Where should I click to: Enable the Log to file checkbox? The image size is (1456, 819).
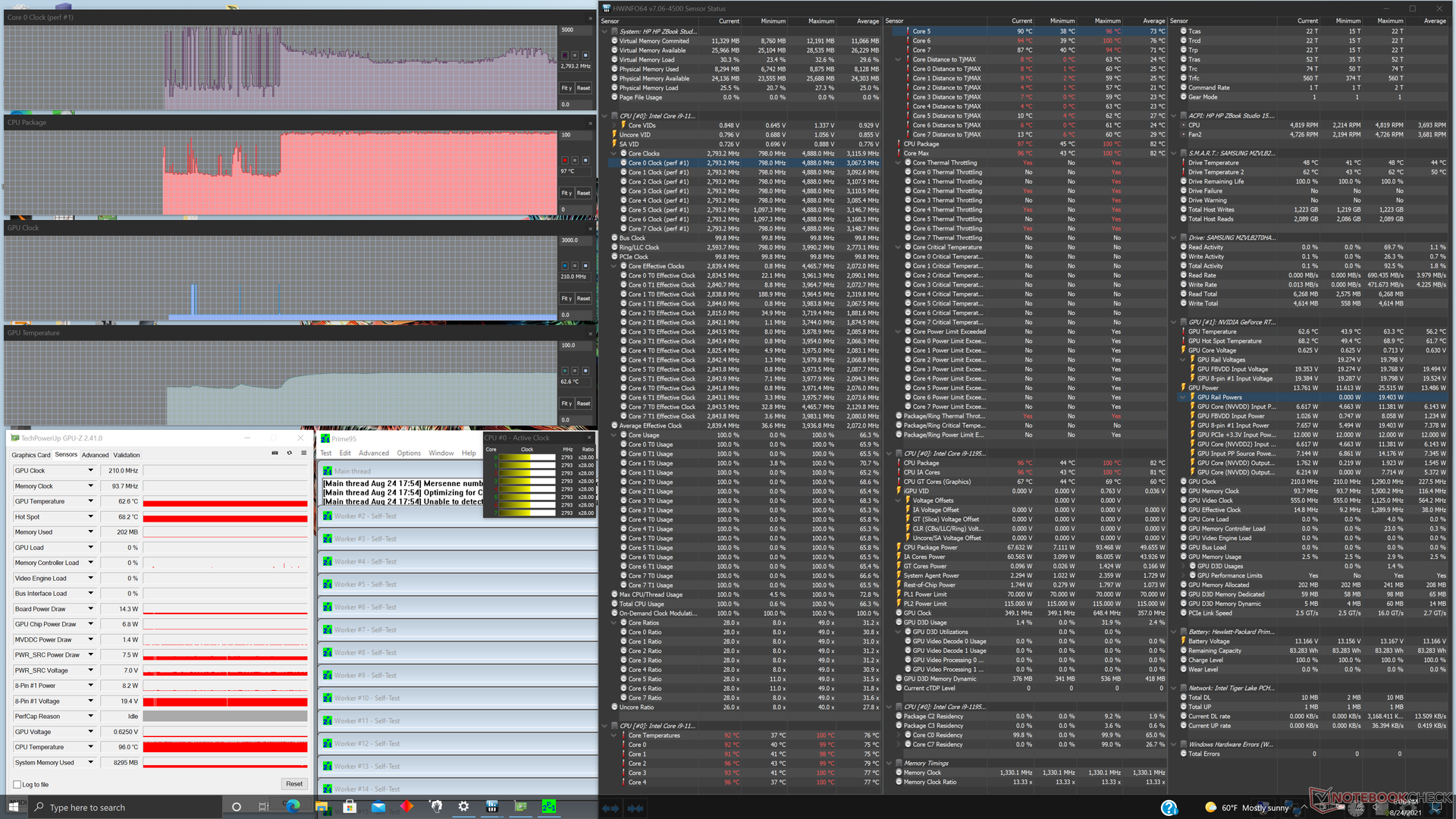pyautogui.click(x=17, y=785)
